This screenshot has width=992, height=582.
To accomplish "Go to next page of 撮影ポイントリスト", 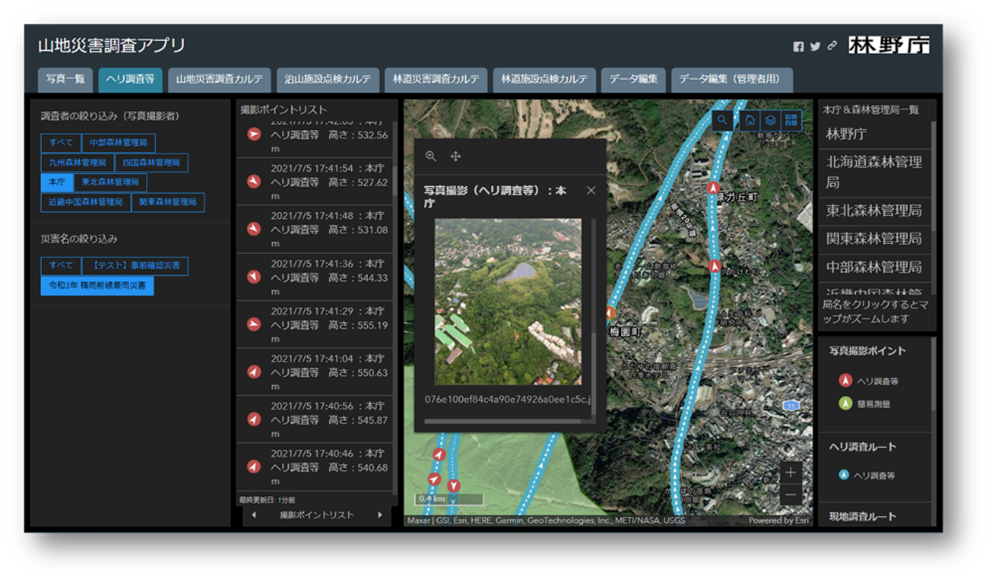I will point(379,515).
